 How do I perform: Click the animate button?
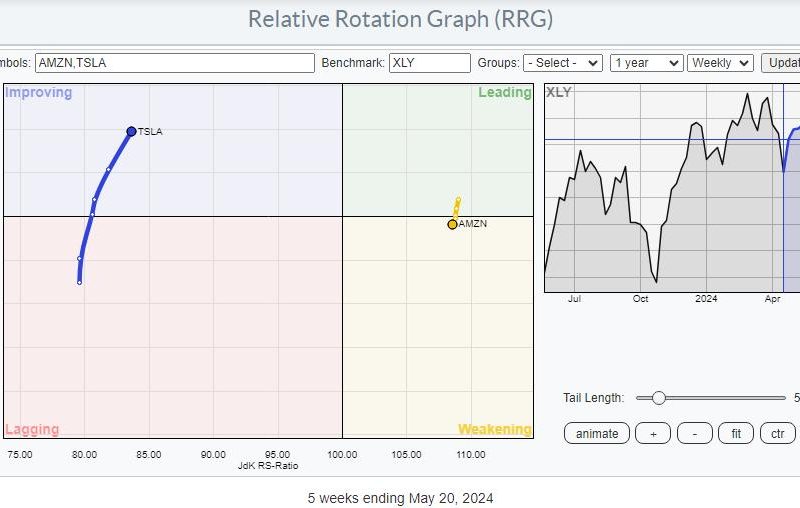click(597, 434)
